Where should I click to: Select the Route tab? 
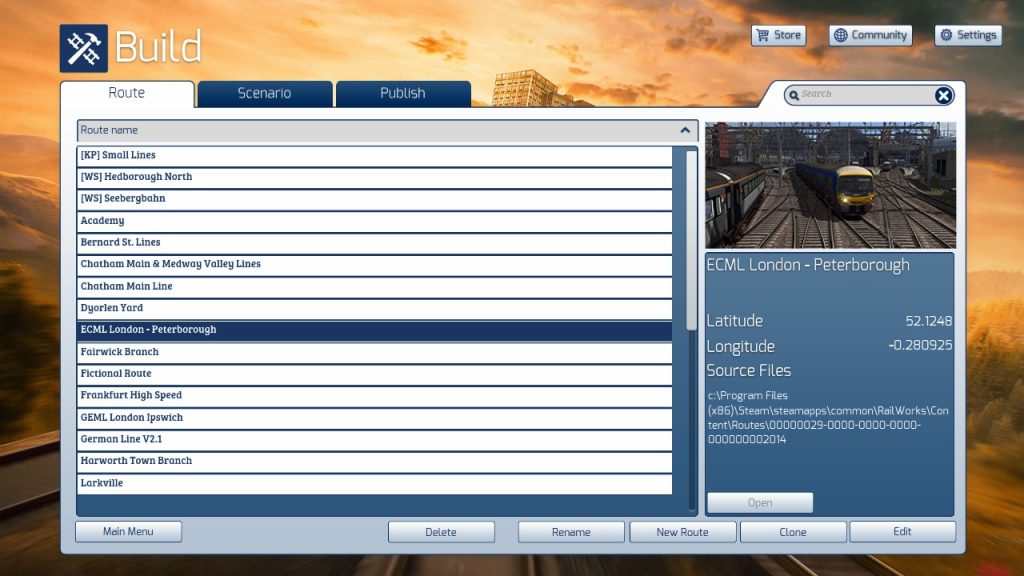point(128,92)
